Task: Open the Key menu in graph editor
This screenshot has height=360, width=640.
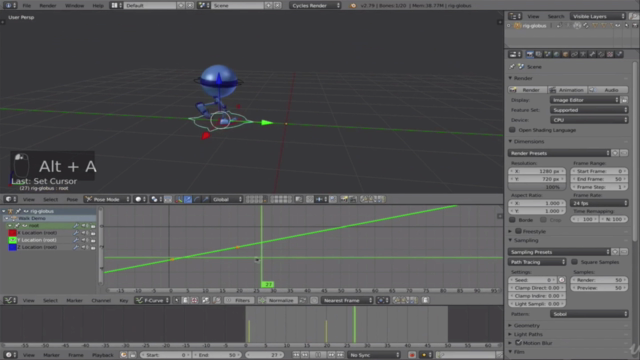Action: pyautogui.click(x=124, y=300)
